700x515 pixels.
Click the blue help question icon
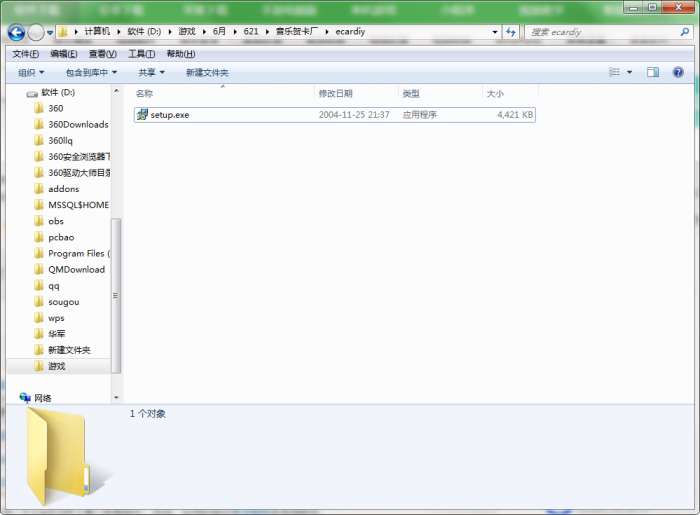point(678,72)
